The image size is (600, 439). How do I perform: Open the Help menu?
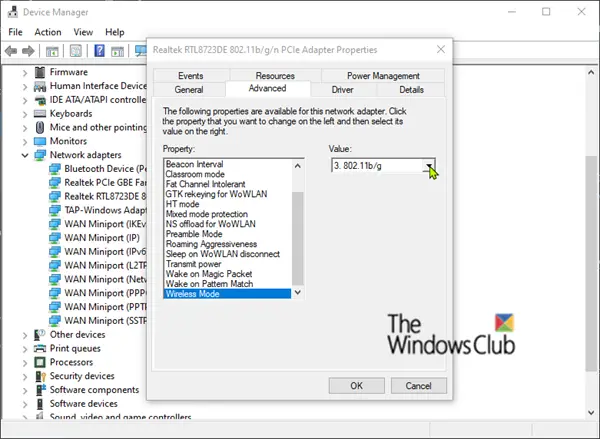tap(115, 32)
